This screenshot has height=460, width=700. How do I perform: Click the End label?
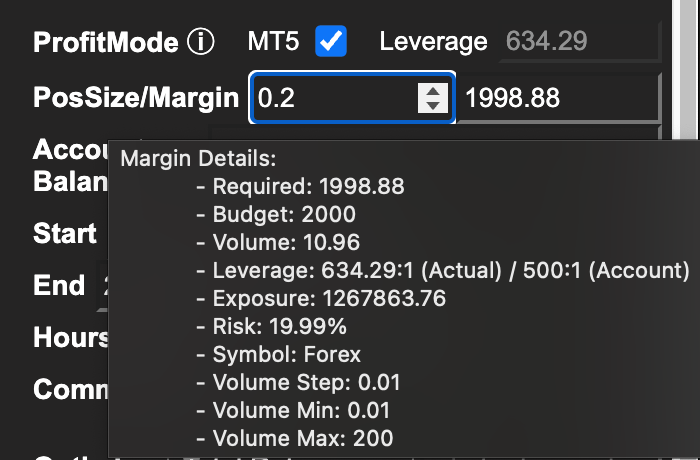coord(59,286)
